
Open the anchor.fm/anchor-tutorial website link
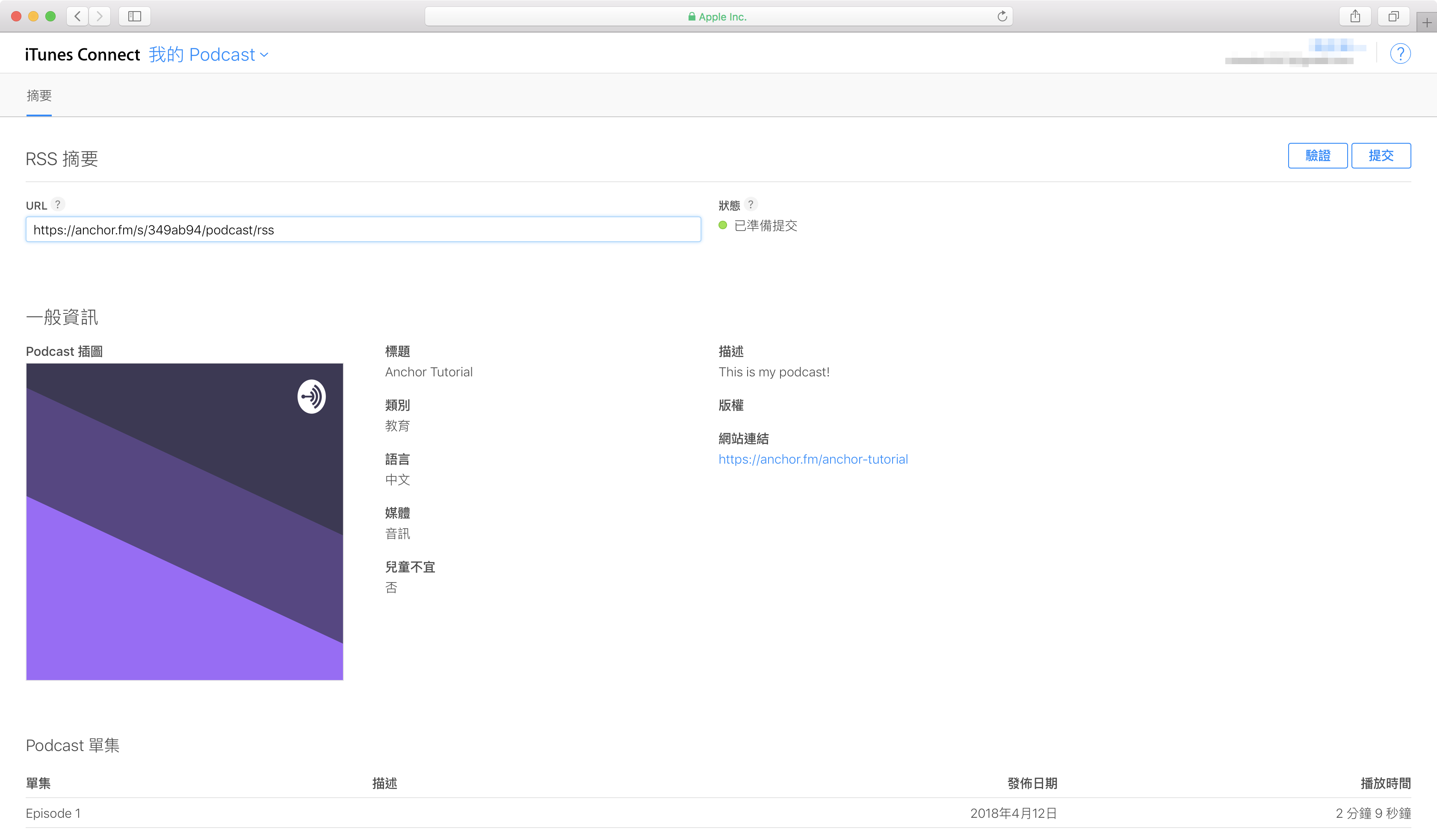[x=813, y=459]
